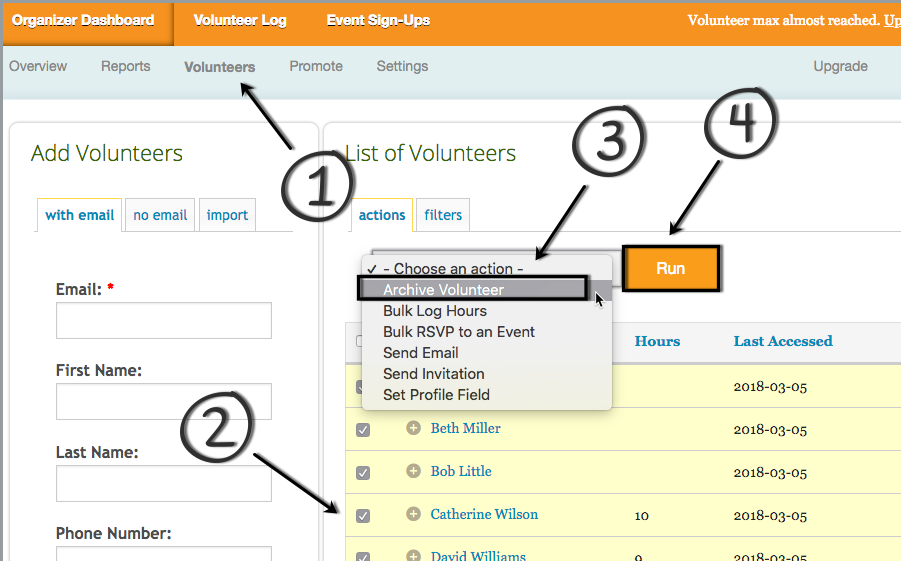Image resolution: width=901 pixels, height=561 pixels.
Task: Focus the Email input field
Action: 164,321
